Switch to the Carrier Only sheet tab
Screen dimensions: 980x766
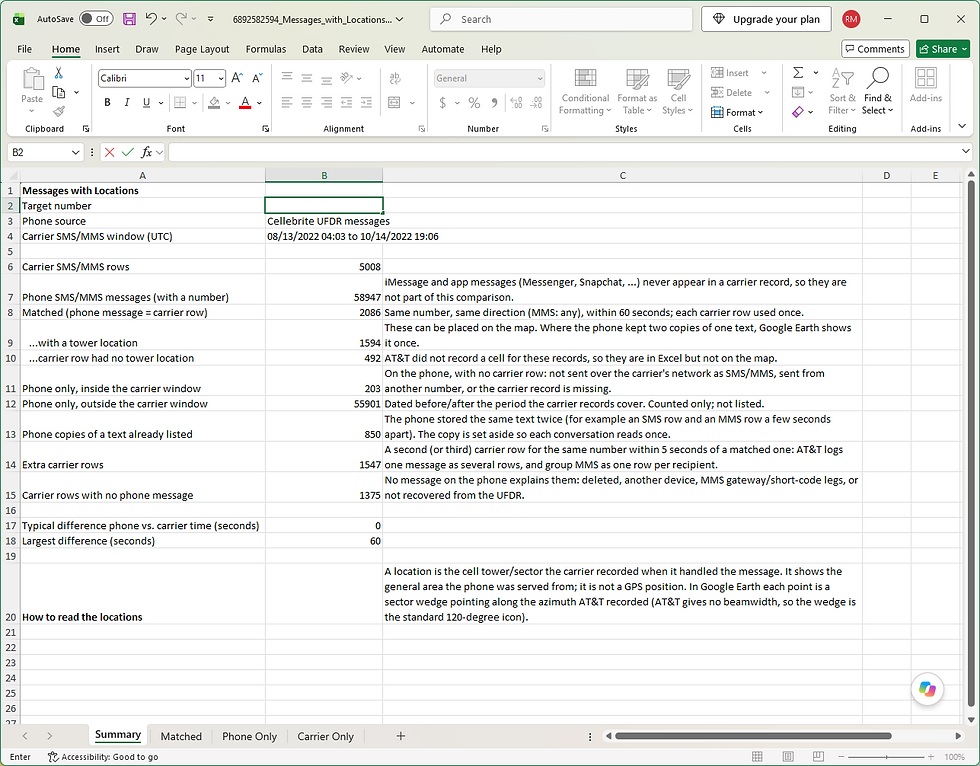point(325,737)
